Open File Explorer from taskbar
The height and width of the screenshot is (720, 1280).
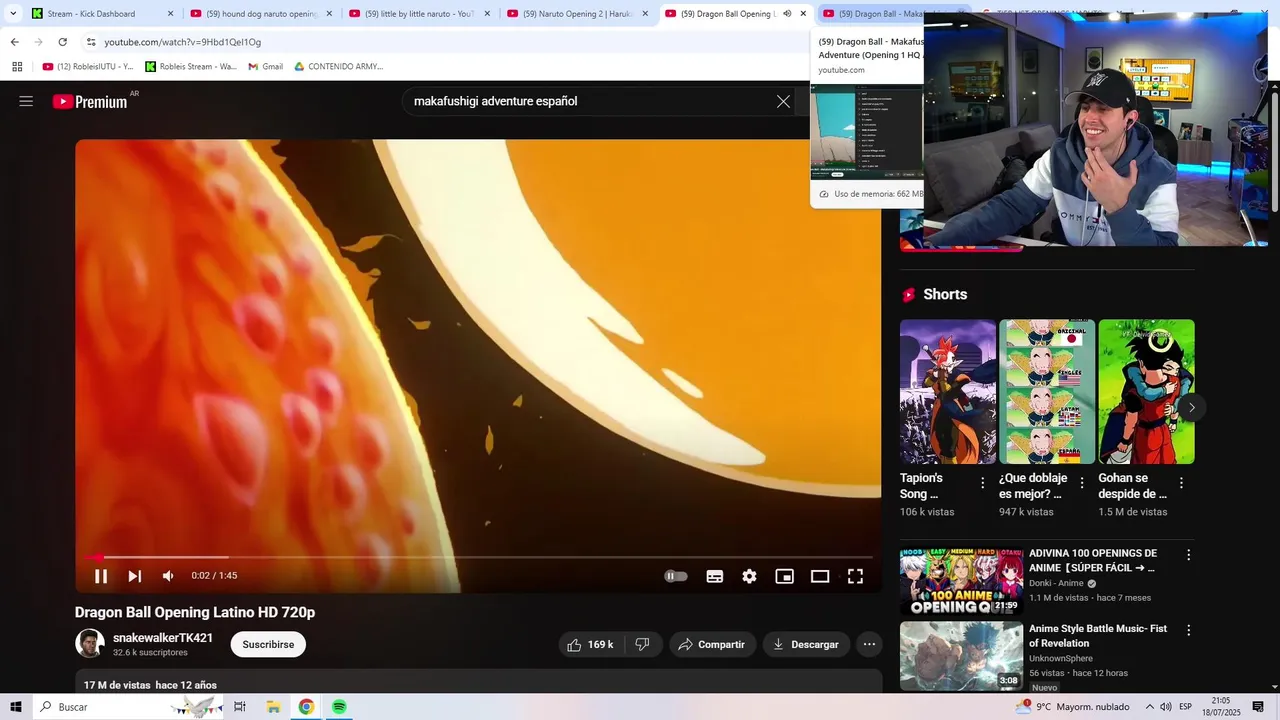273,707
